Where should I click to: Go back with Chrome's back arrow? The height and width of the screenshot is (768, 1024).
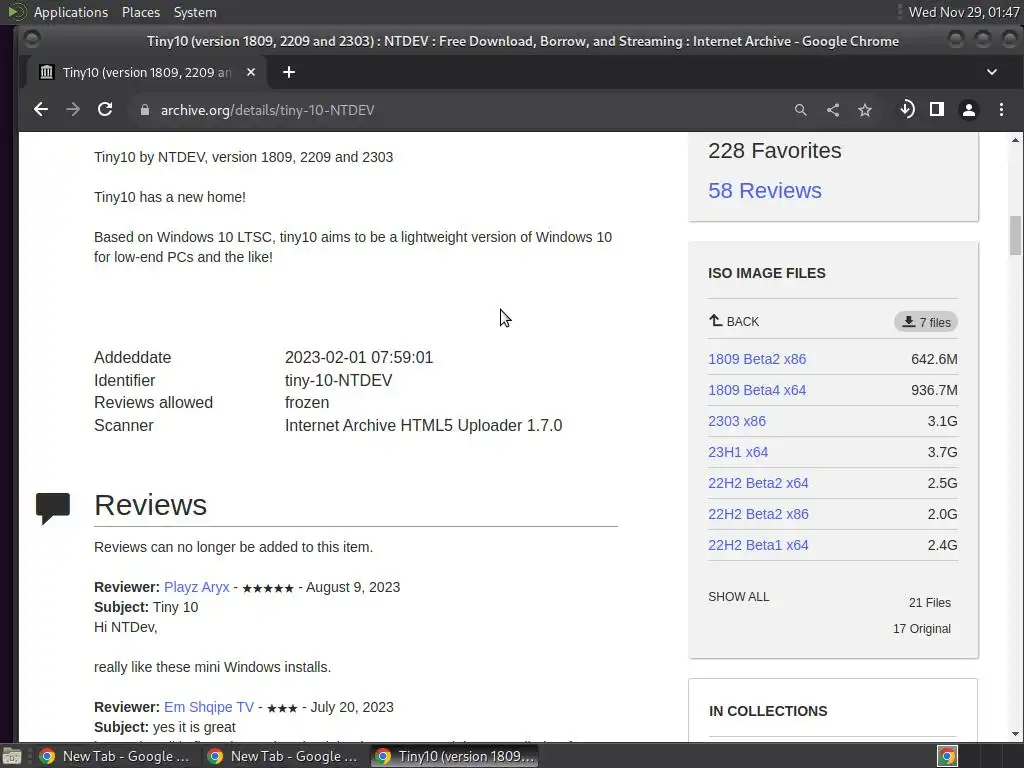[40, 110]
